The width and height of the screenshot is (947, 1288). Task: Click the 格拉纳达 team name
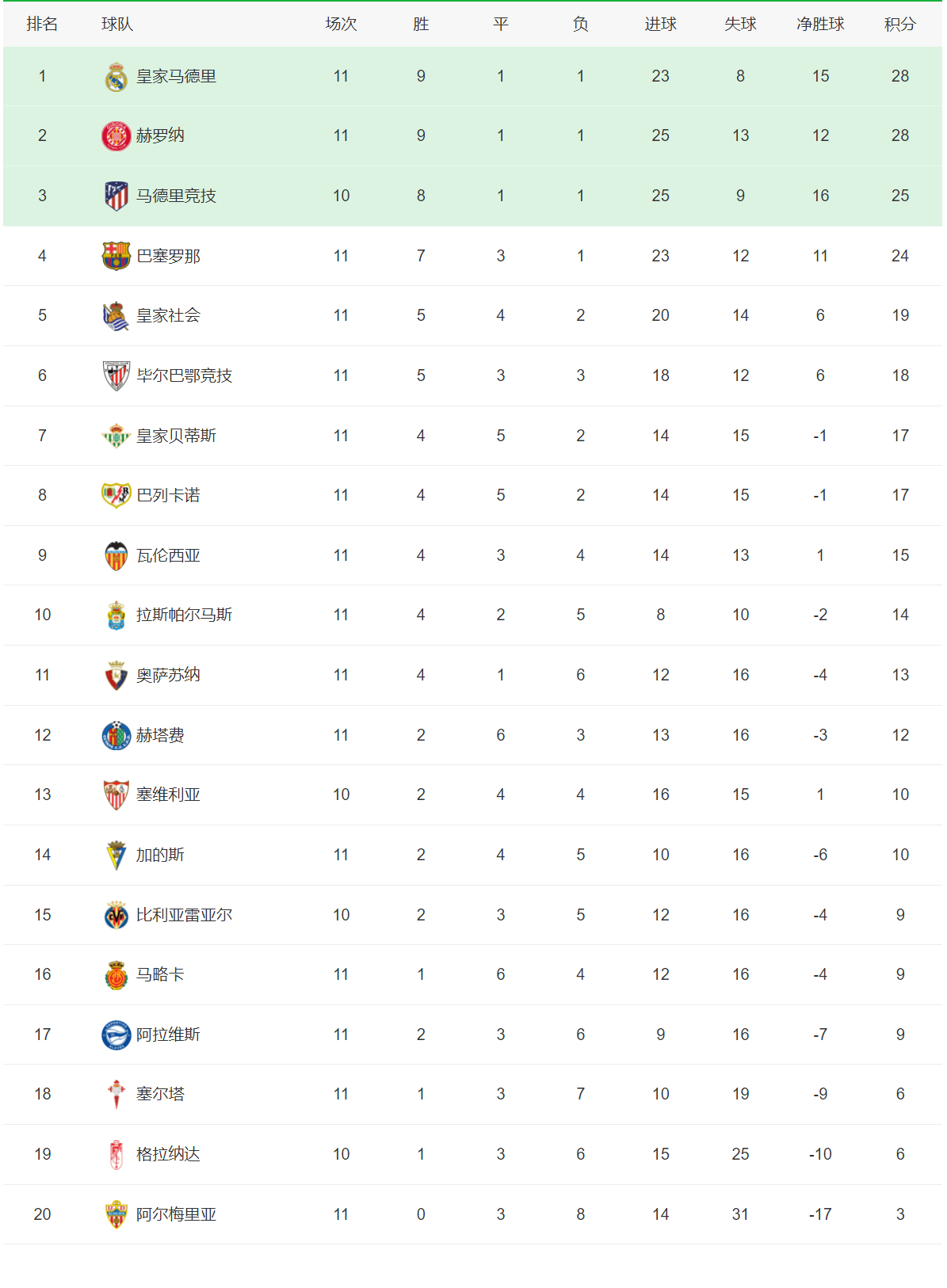(x=168, y=1154)
